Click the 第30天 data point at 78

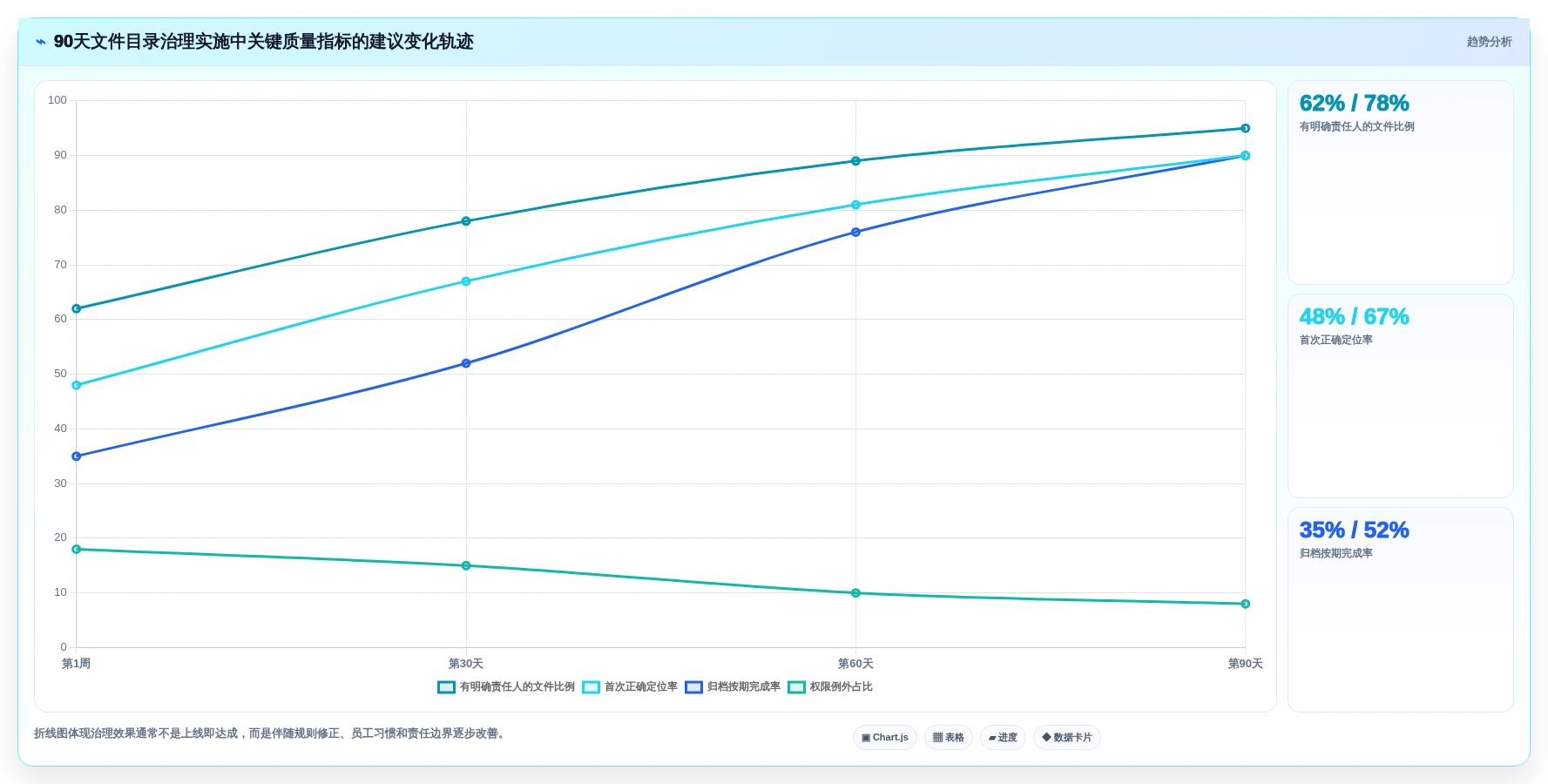pyautogui.click(x=466, y=221)
